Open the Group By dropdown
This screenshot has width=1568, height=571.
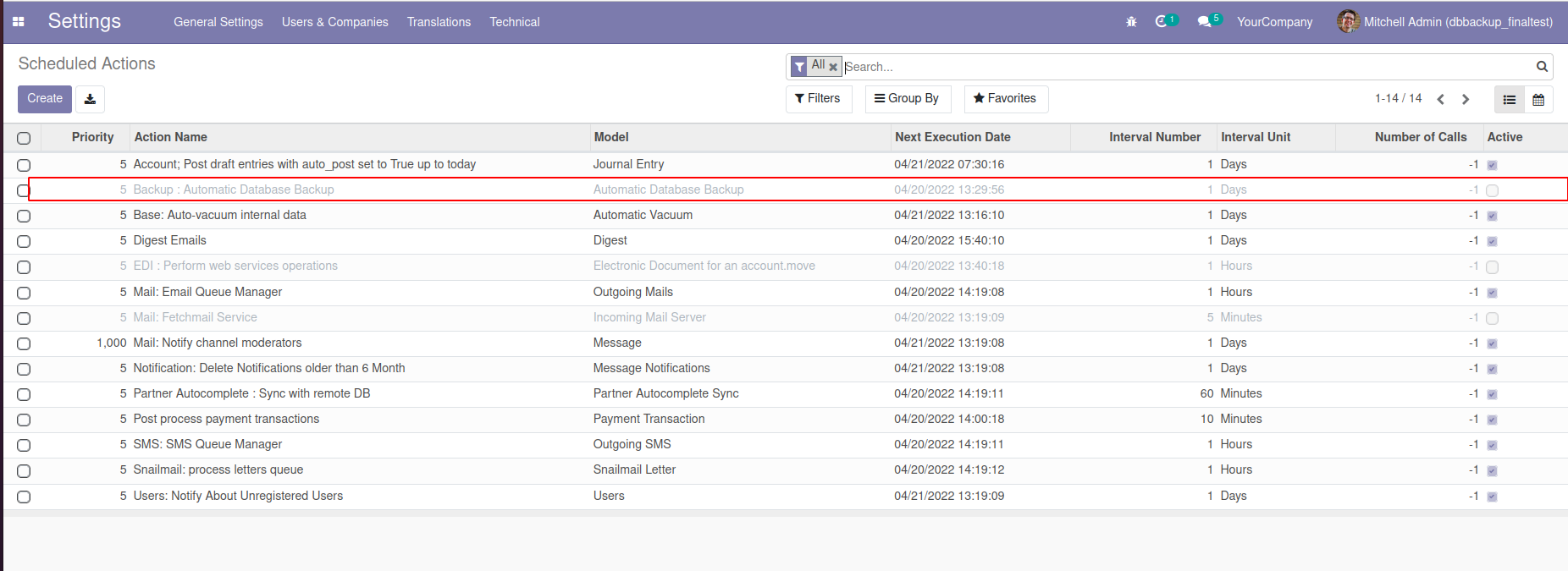908,99
